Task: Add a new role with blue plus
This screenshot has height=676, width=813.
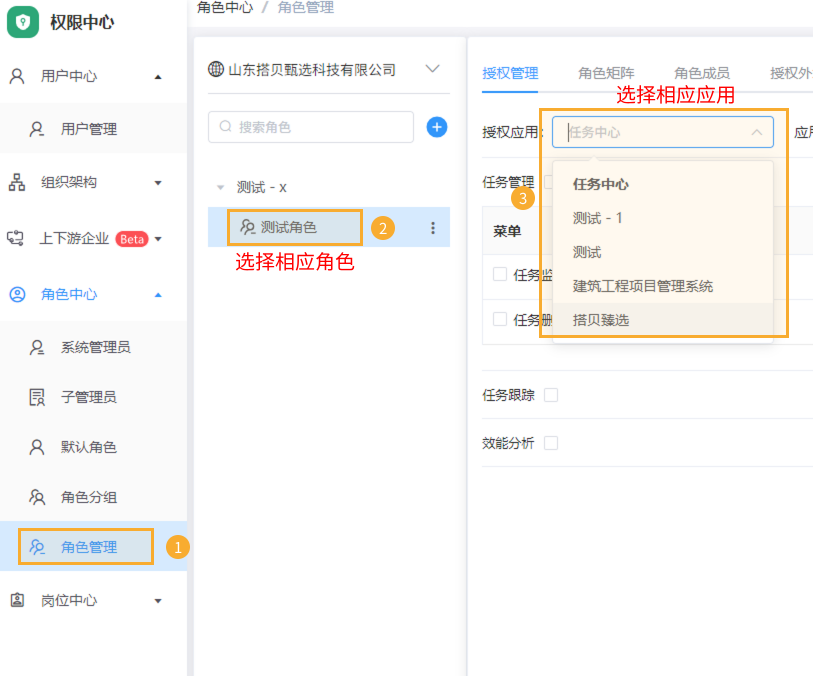Action: click(x=437, y=127)
